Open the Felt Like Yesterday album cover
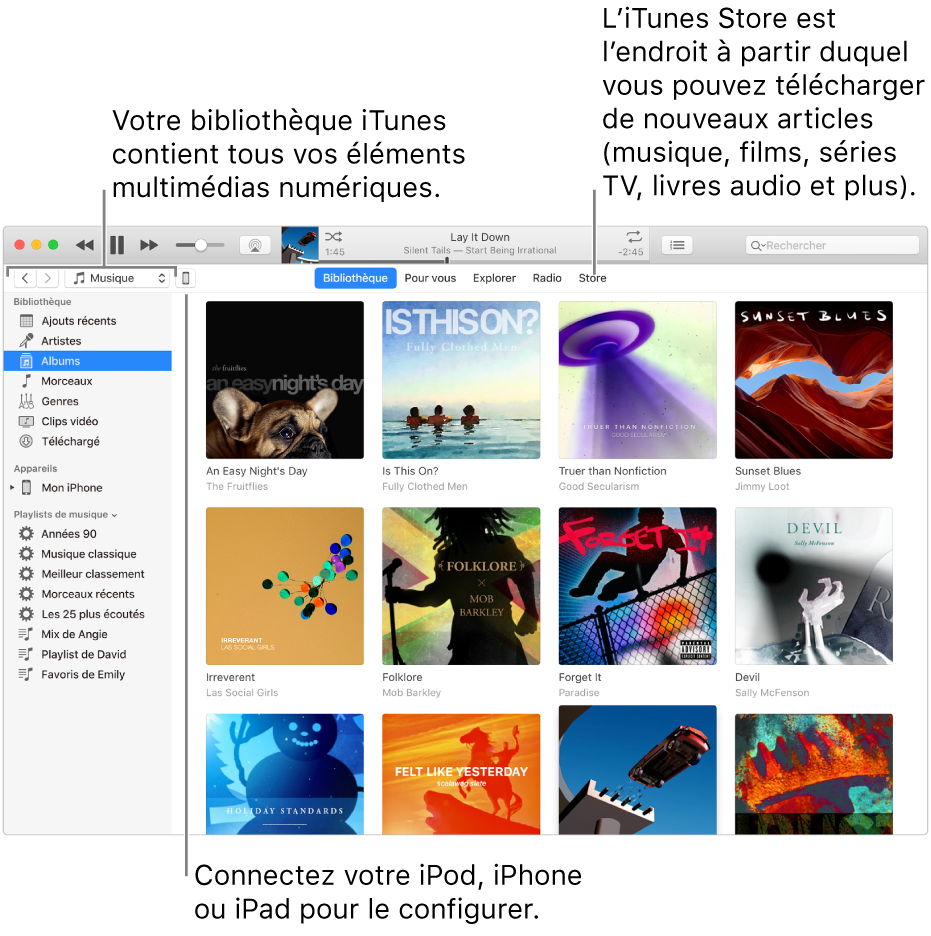The image size is (931, 936). pyautogui.click(x=461, y=774)
